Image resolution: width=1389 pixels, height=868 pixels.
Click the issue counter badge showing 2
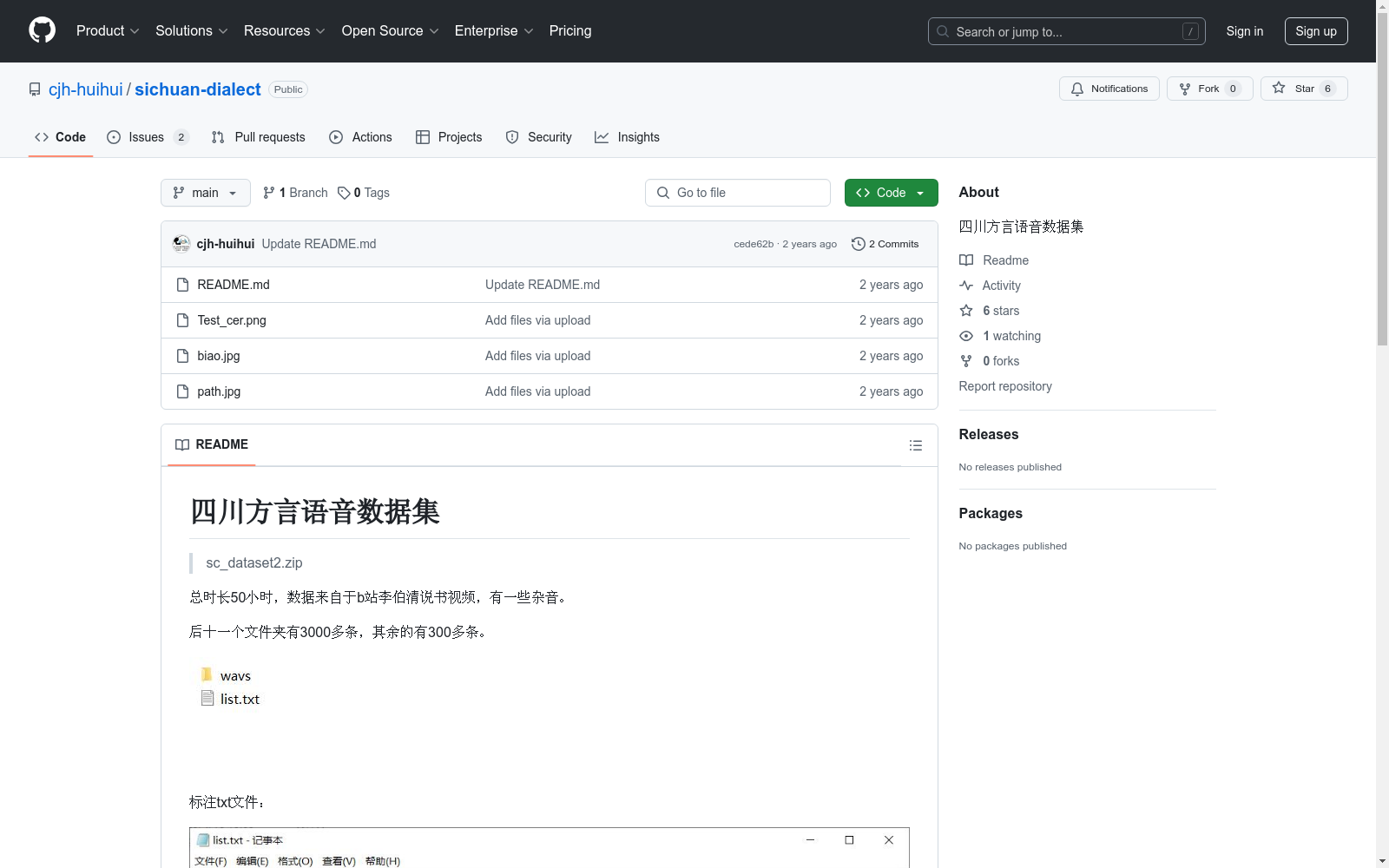point(181,137)
